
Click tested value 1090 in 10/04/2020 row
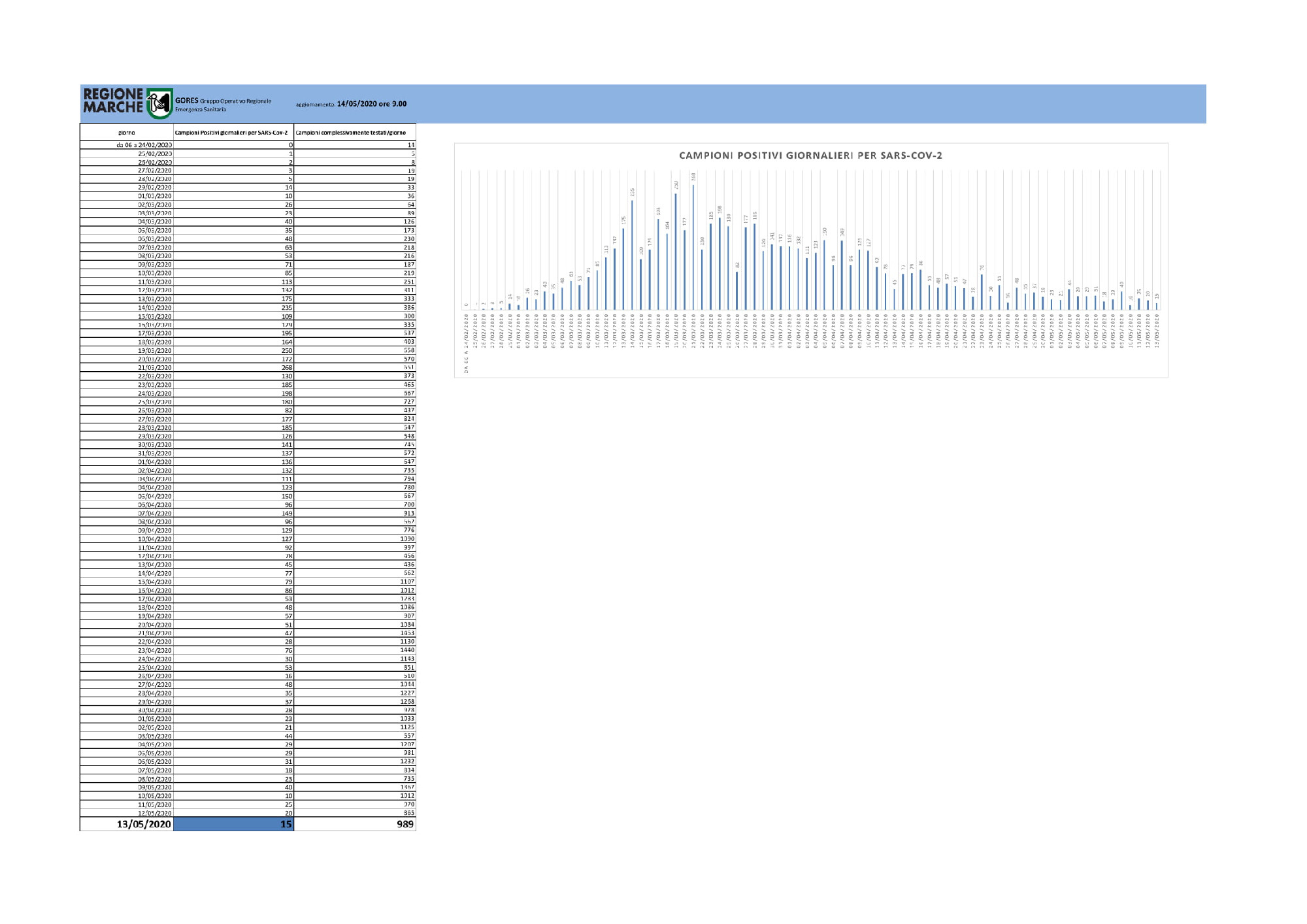(x=407, y=539)
